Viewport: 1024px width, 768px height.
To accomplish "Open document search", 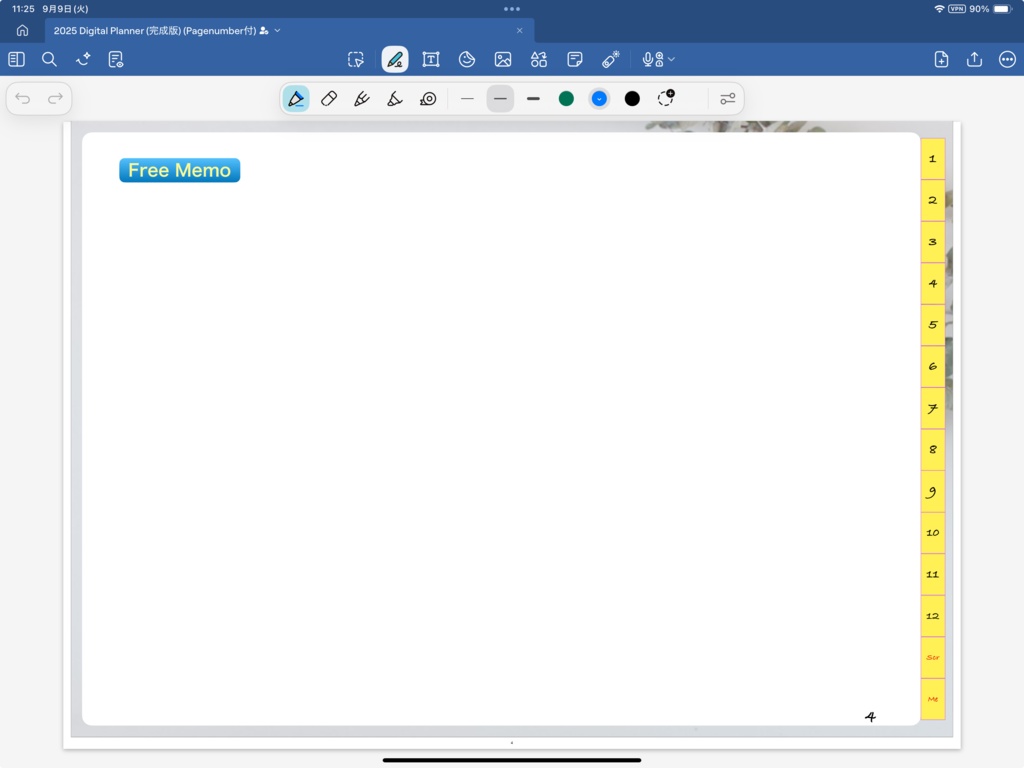I will (x=49, y=59).
